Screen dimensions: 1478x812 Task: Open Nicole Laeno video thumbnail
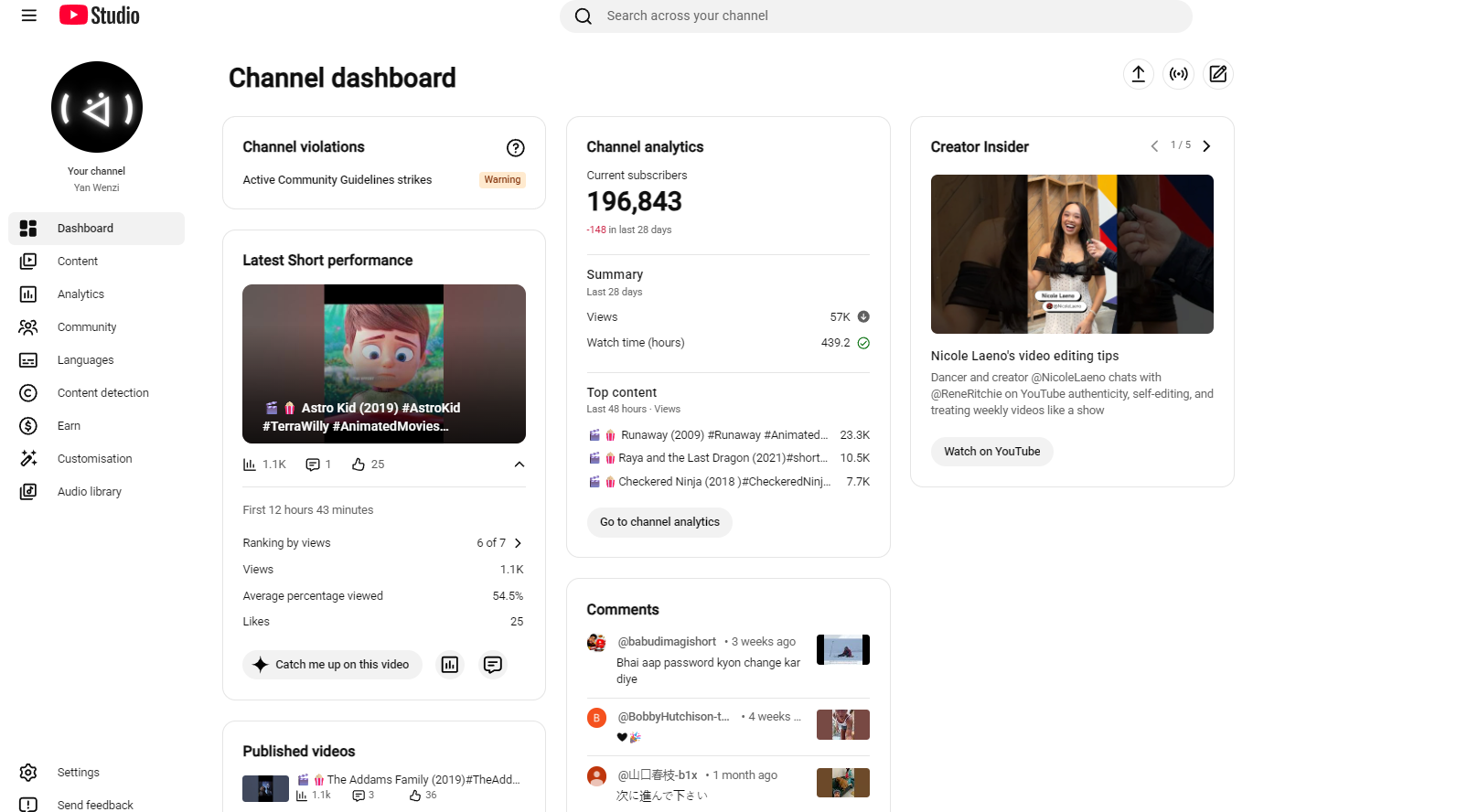[x=1072, y=254]
